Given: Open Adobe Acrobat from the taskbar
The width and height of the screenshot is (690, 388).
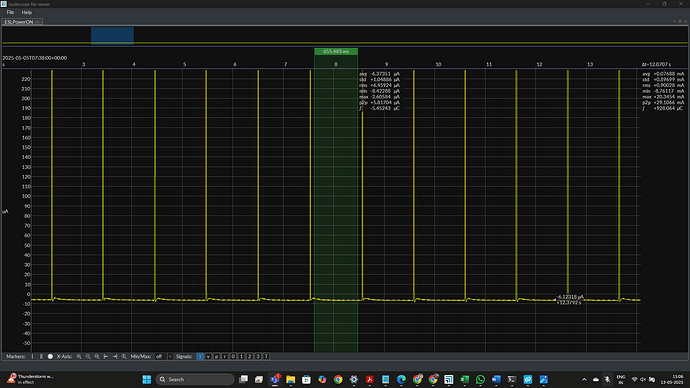Looking at the screenshot, I should coord(370,379).
